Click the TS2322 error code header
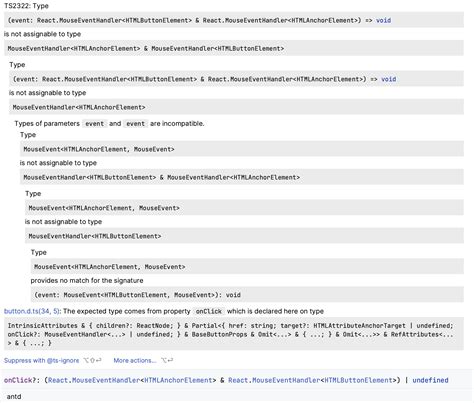 (x=18, y=6)
